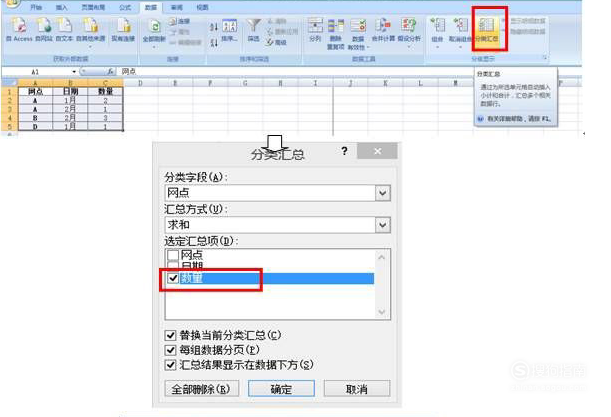The width and height of the screenshot is (611, 417).
Task: Click the help question mark in dialog
Action: point(344,151)
